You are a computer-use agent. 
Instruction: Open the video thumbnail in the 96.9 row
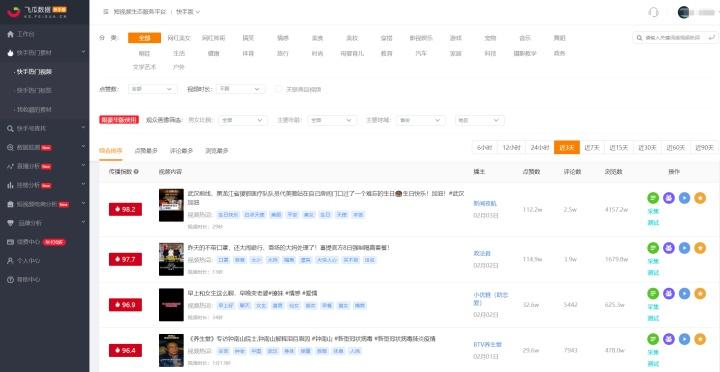(x=171, y=304)
